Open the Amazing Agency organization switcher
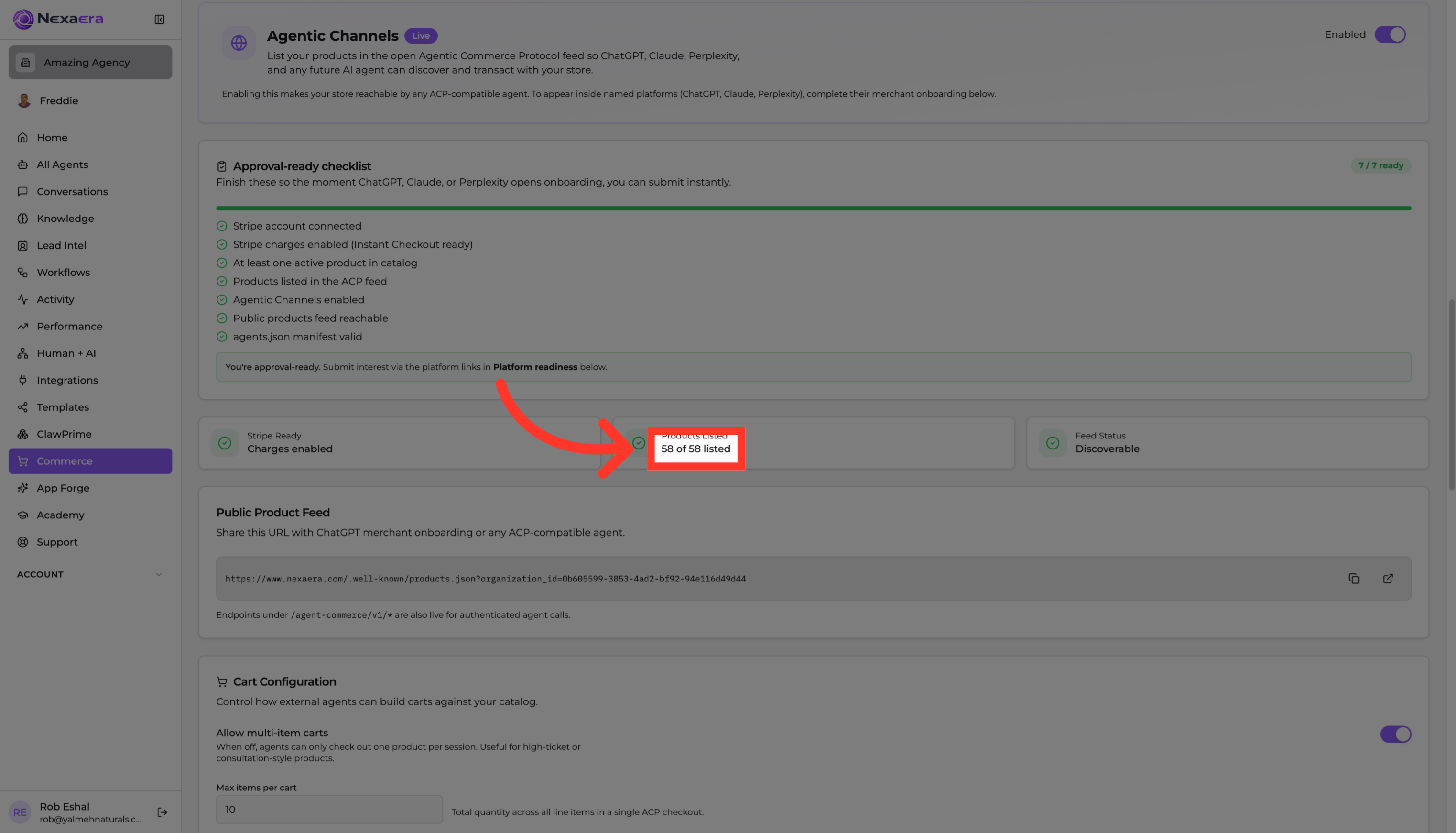 [90, 62]
